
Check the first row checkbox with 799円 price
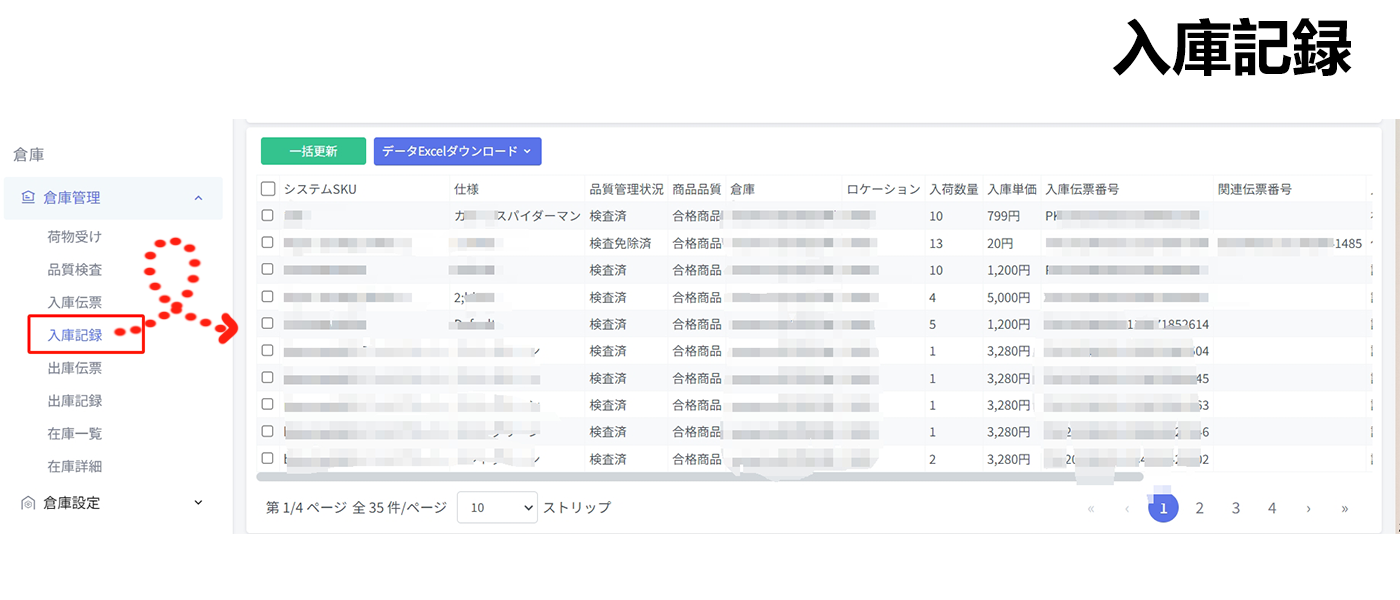(268, 215)
